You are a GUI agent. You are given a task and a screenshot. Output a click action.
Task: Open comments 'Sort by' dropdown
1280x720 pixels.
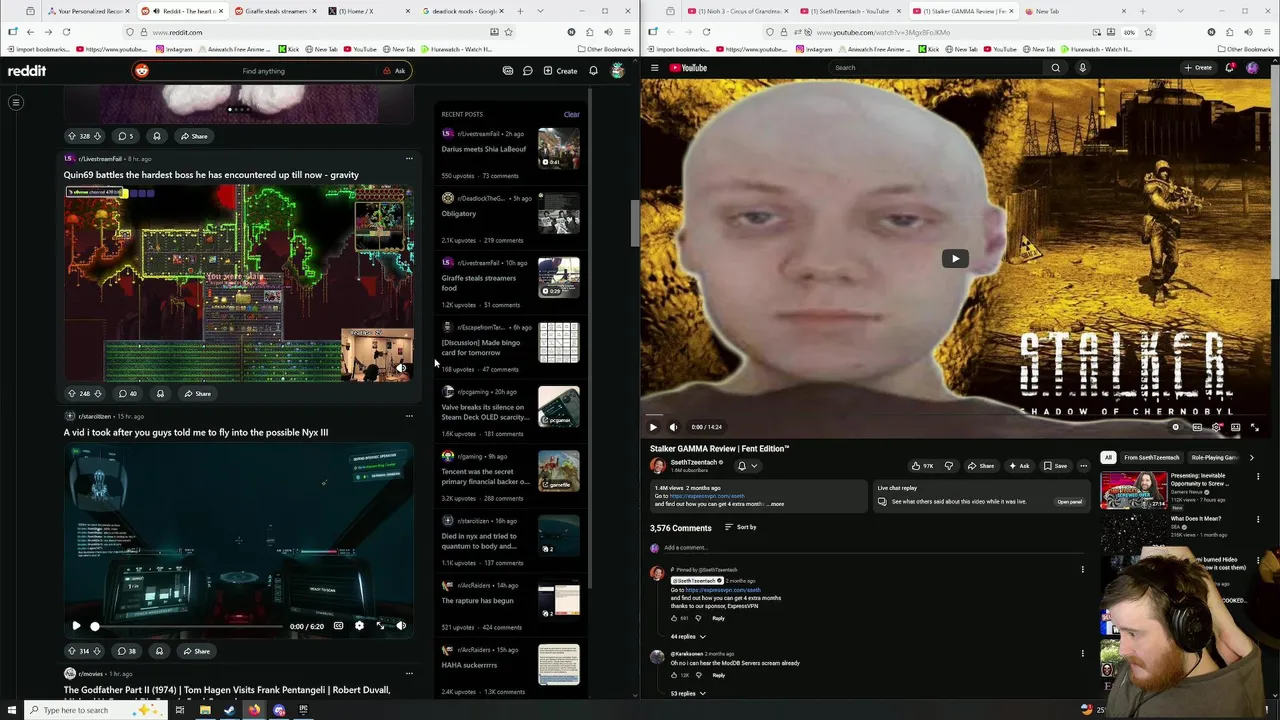[x=741, y=527]
